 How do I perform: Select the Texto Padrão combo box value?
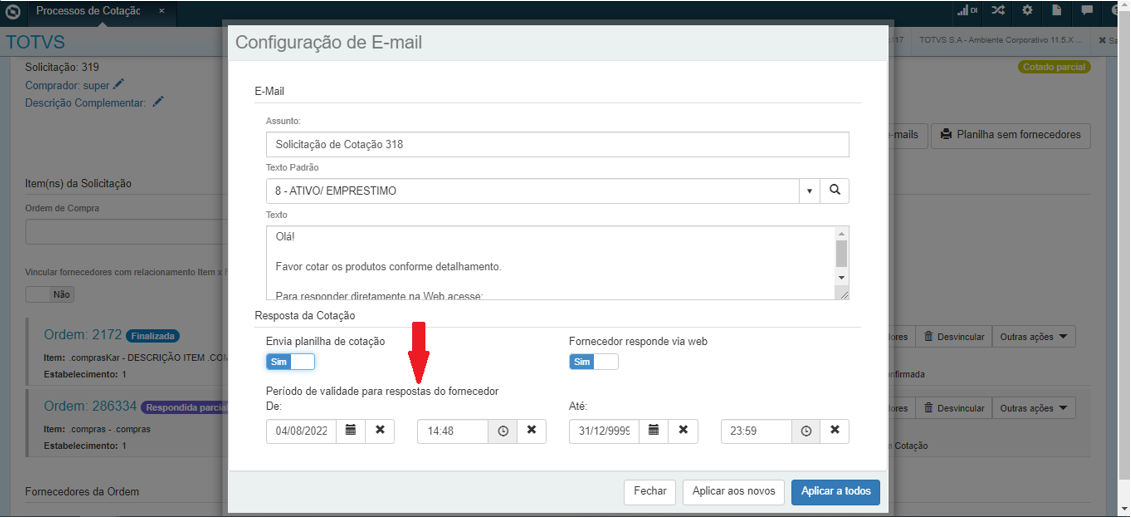[x=532, y=190]
